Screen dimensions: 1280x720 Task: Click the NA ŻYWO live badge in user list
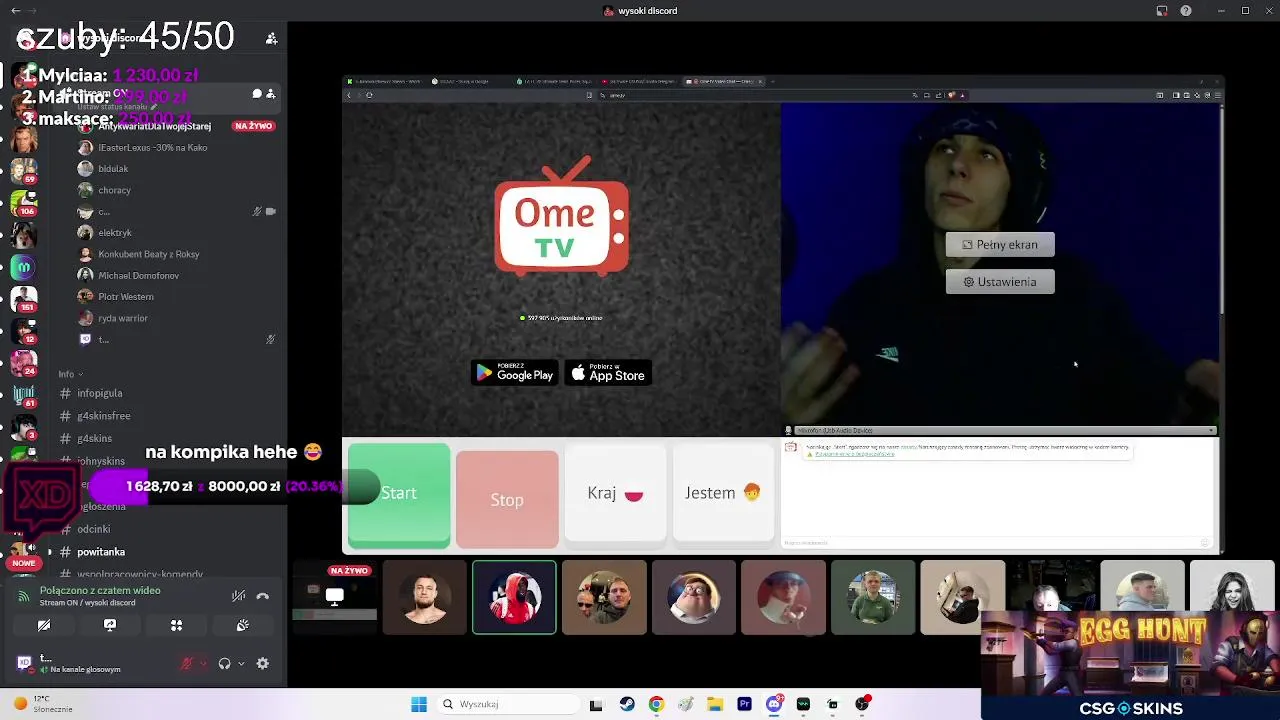(254, 126)
